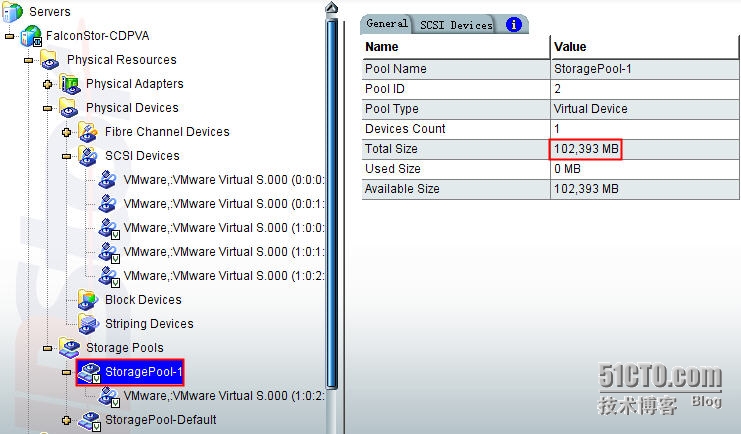741x434 pixels.
Task: Click the tree panel vertical scrollbar thumb
Action: click(x=332, y=203)
